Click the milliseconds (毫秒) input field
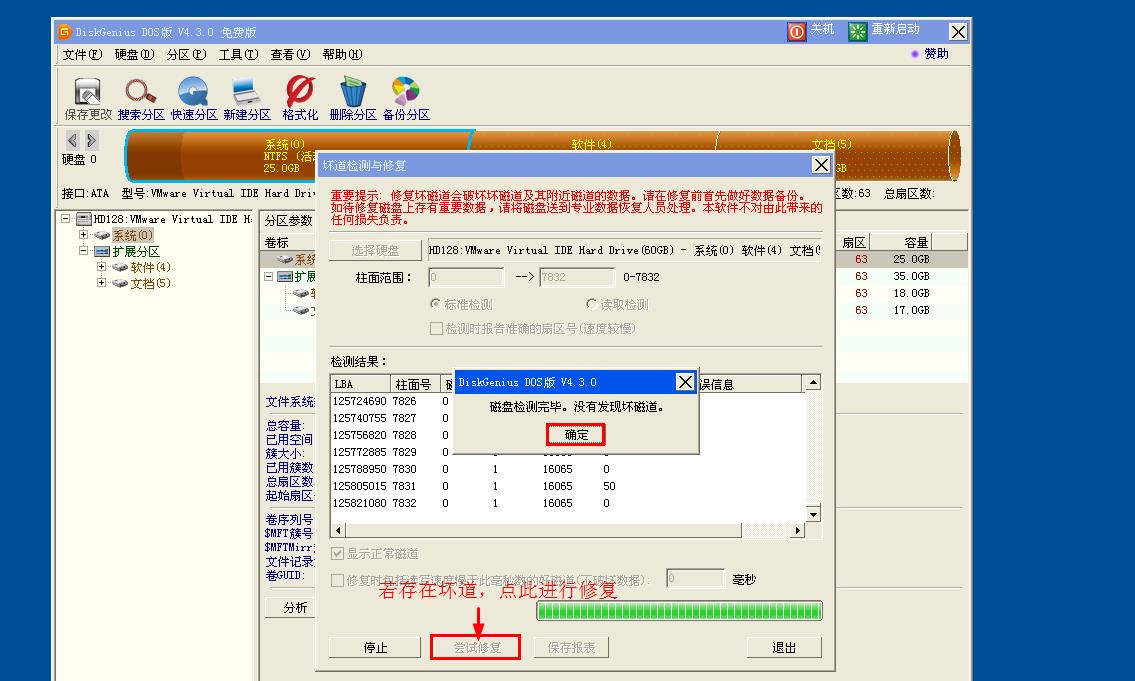Image resolution: width=1135 pixels, height=681 pixels. coord(695,578)
